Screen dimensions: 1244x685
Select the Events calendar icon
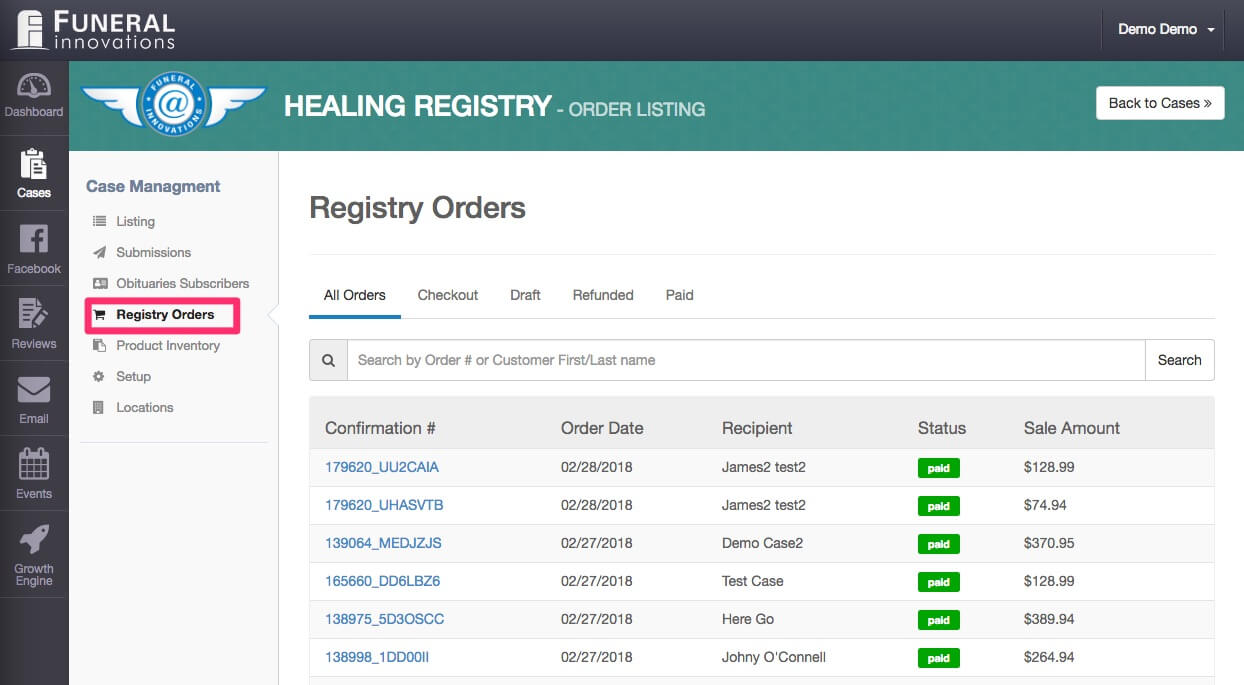click(x=34, y=467)
